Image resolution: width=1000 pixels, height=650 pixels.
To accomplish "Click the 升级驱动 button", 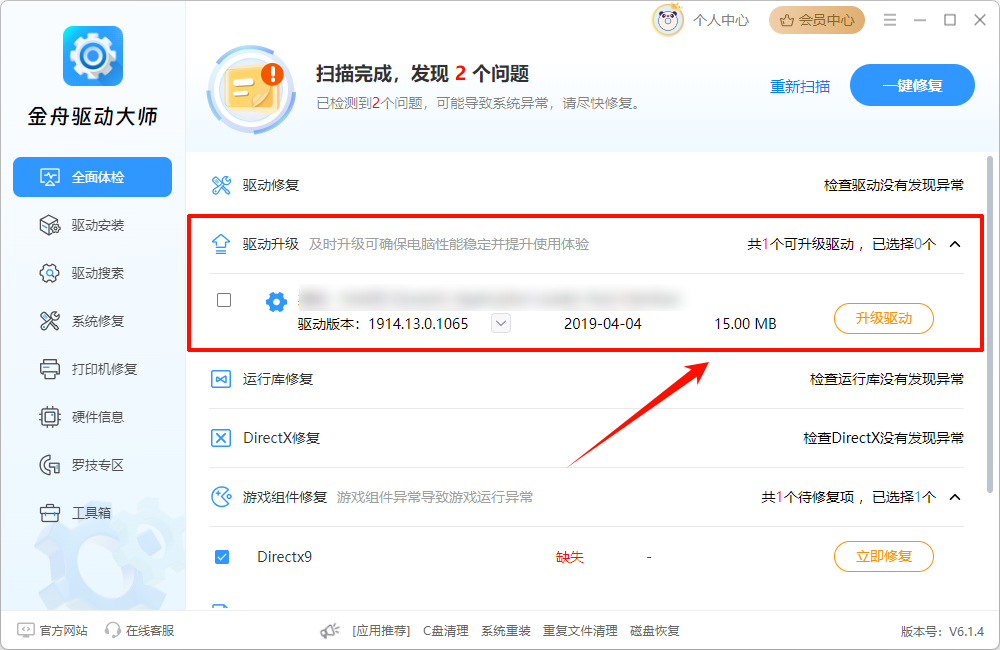I will (x=883, y=319).
